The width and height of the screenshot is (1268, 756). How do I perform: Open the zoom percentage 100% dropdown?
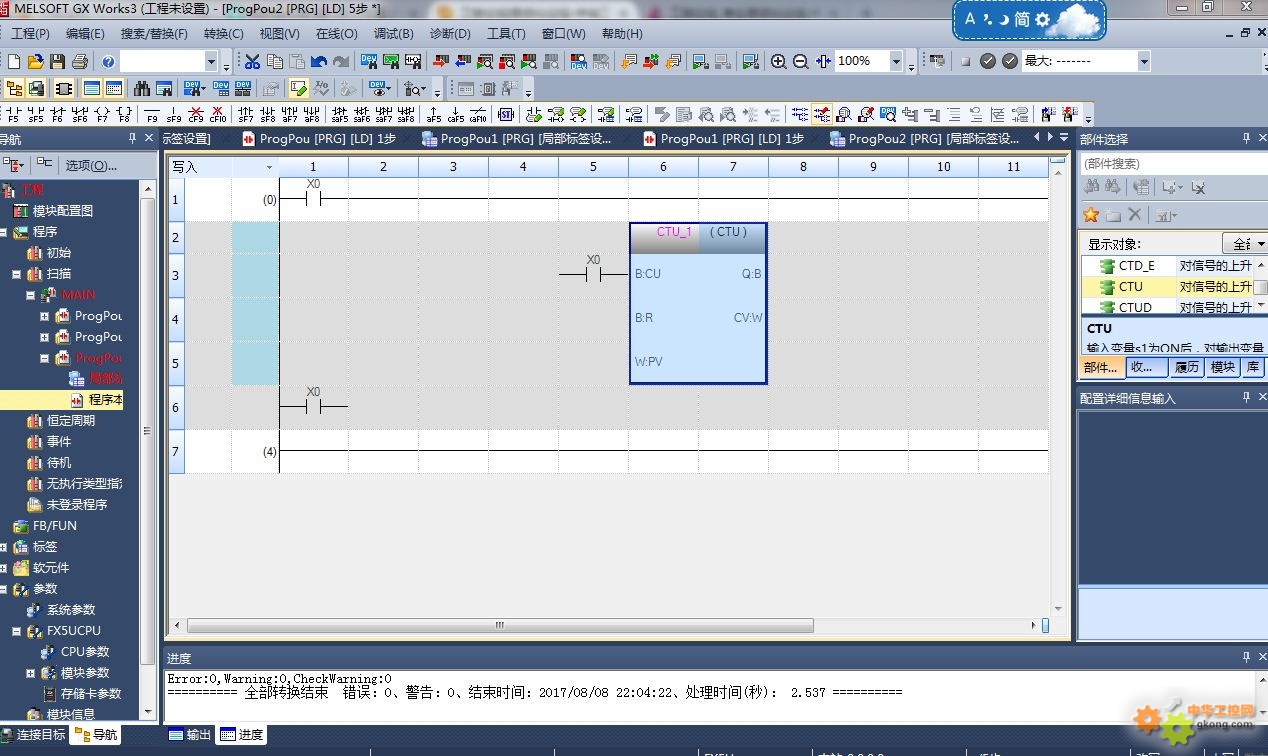[895, 61]
